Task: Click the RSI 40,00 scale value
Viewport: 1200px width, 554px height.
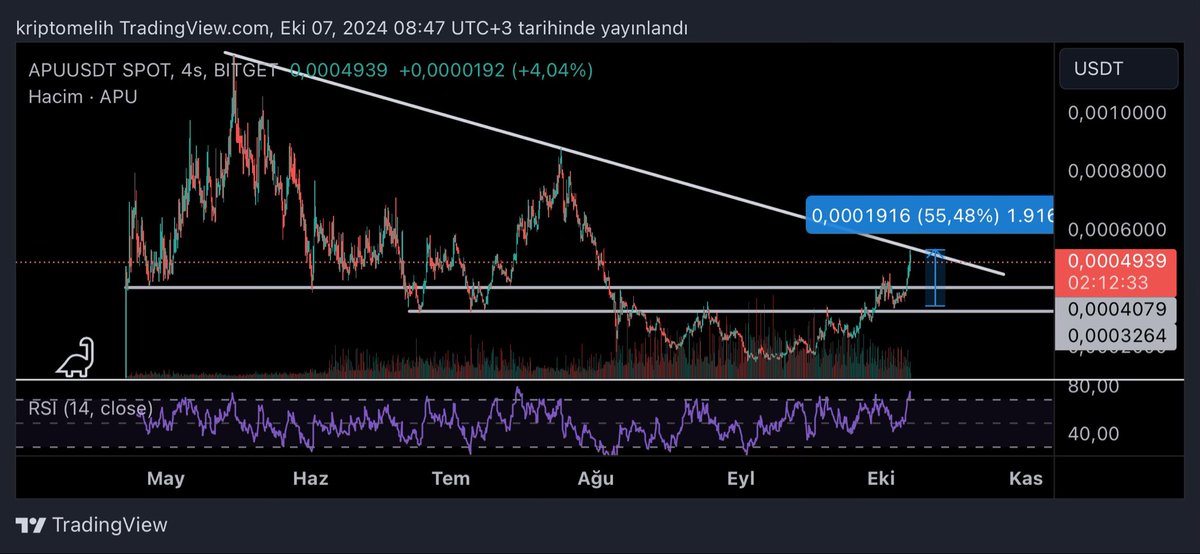Action: 1095,434
